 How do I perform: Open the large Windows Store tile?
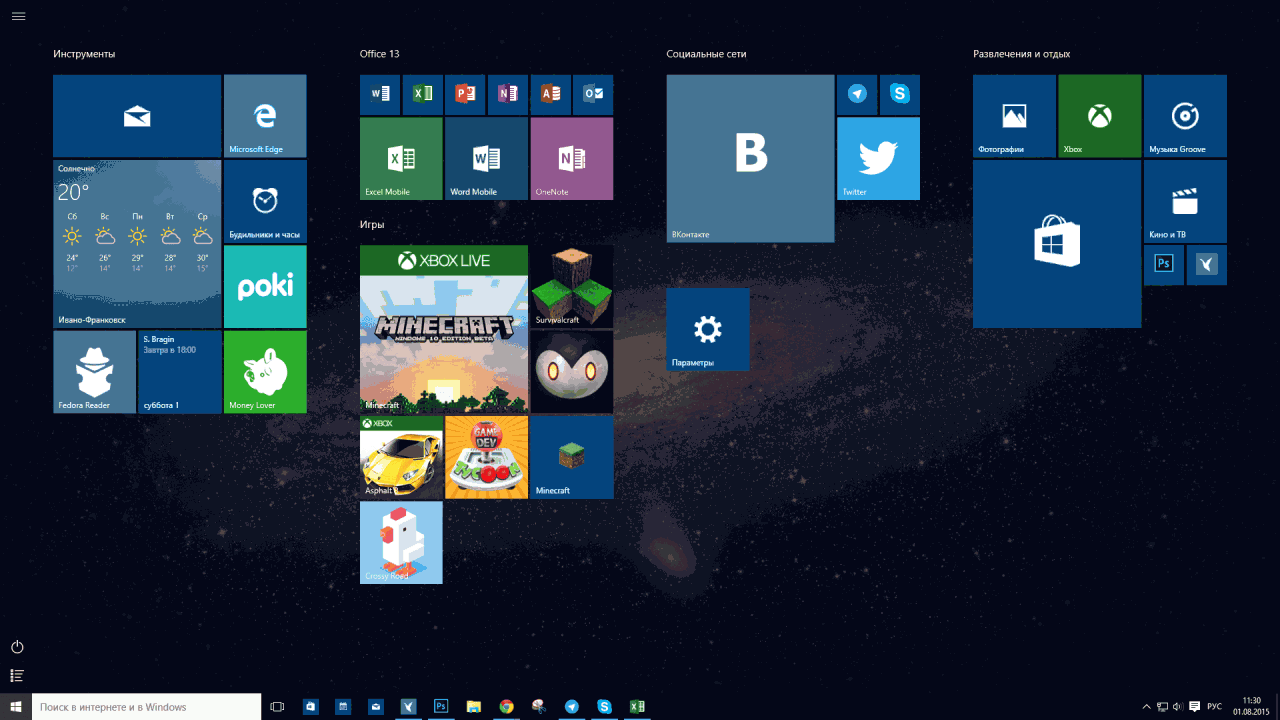[1057, 244]
